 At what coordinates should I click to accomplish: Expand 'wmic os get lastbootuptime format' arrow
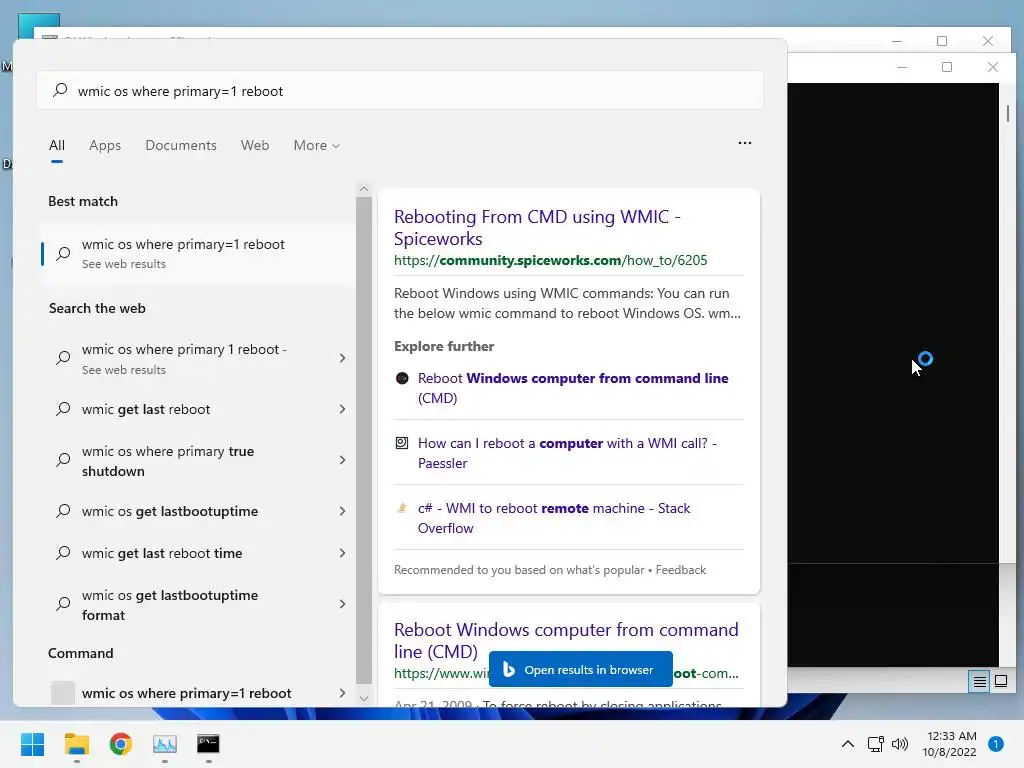pos(342,604)
